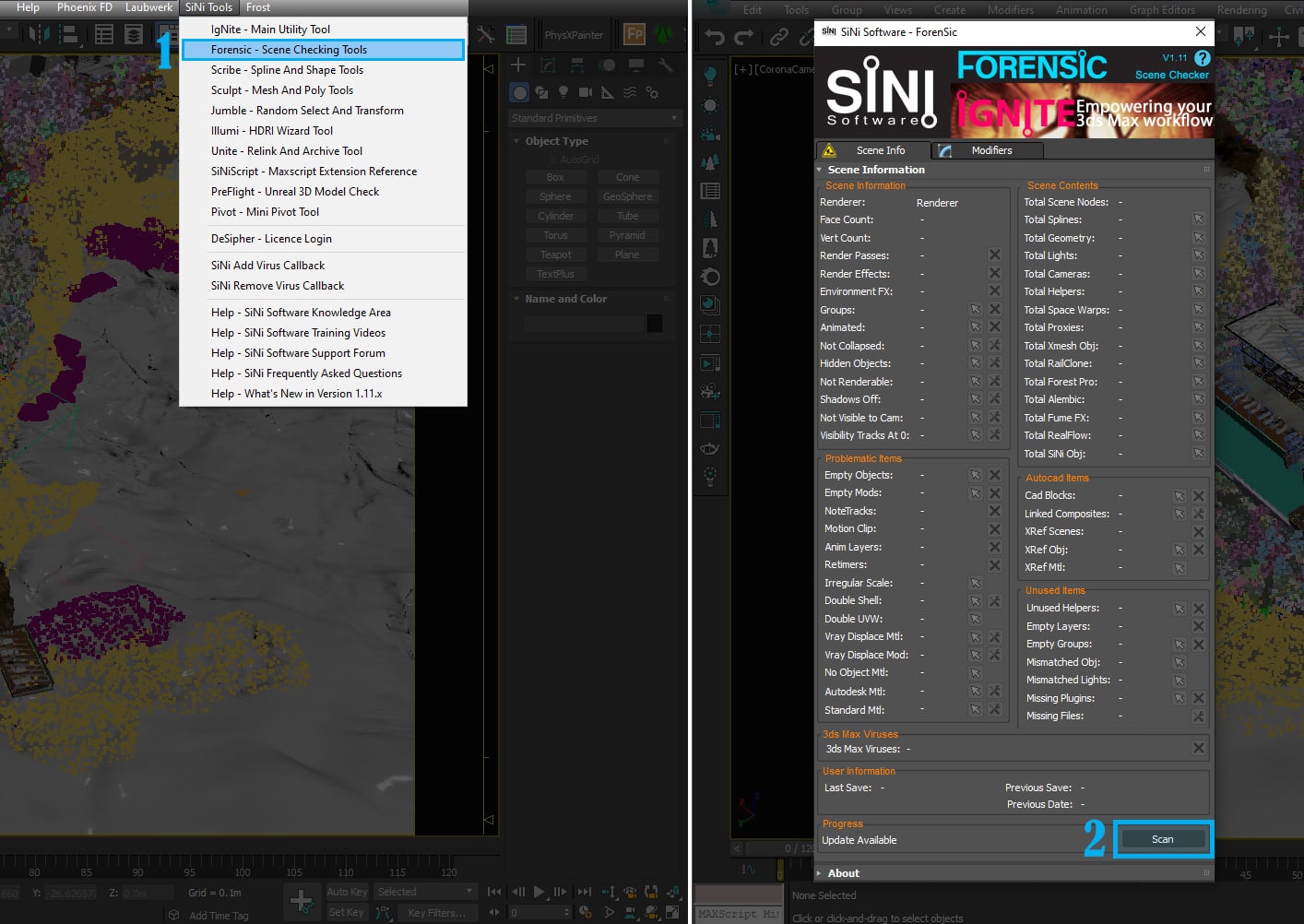Click the Set Keys plus key icon
This screenshot has width=1304, height=924.
tap(301, 901)
